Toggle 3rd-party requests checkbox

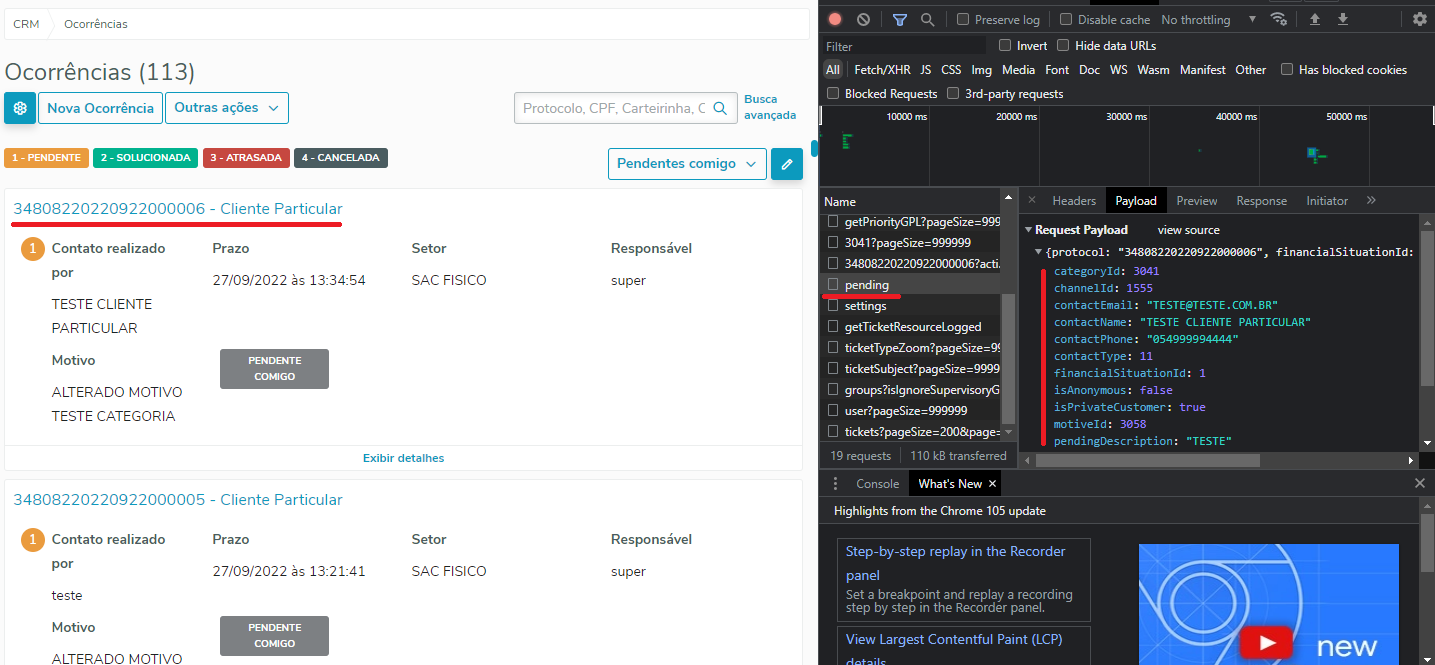coord(953,93)
